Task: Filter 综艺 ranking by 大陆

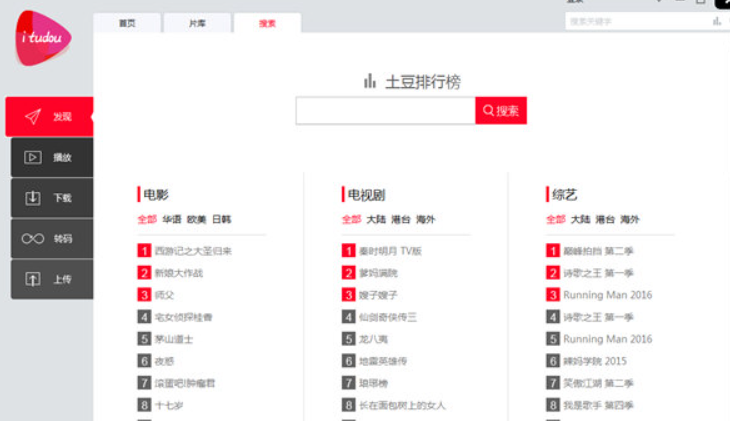Action: click(x=581, y=219)
